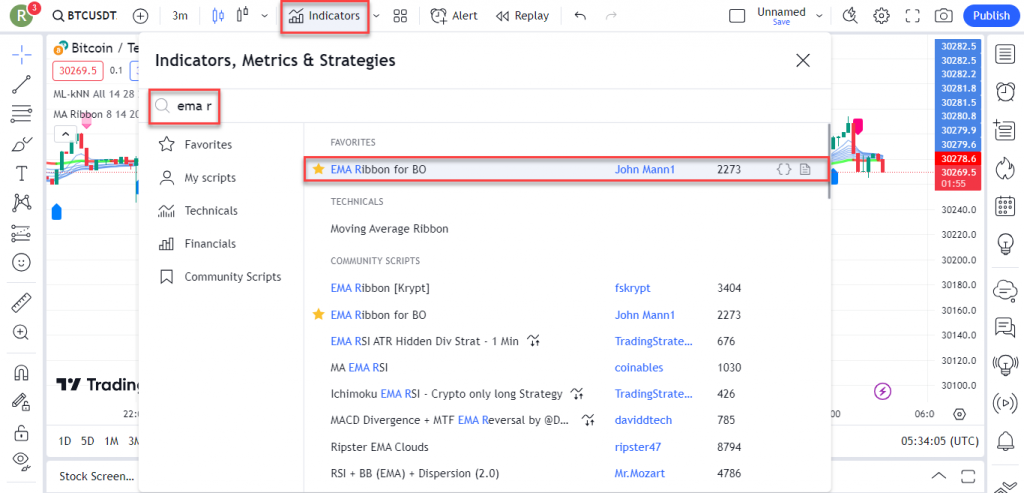The image size is (1024, 493).
Task: Click the results list scrollbar
Action: pos(828,162)
